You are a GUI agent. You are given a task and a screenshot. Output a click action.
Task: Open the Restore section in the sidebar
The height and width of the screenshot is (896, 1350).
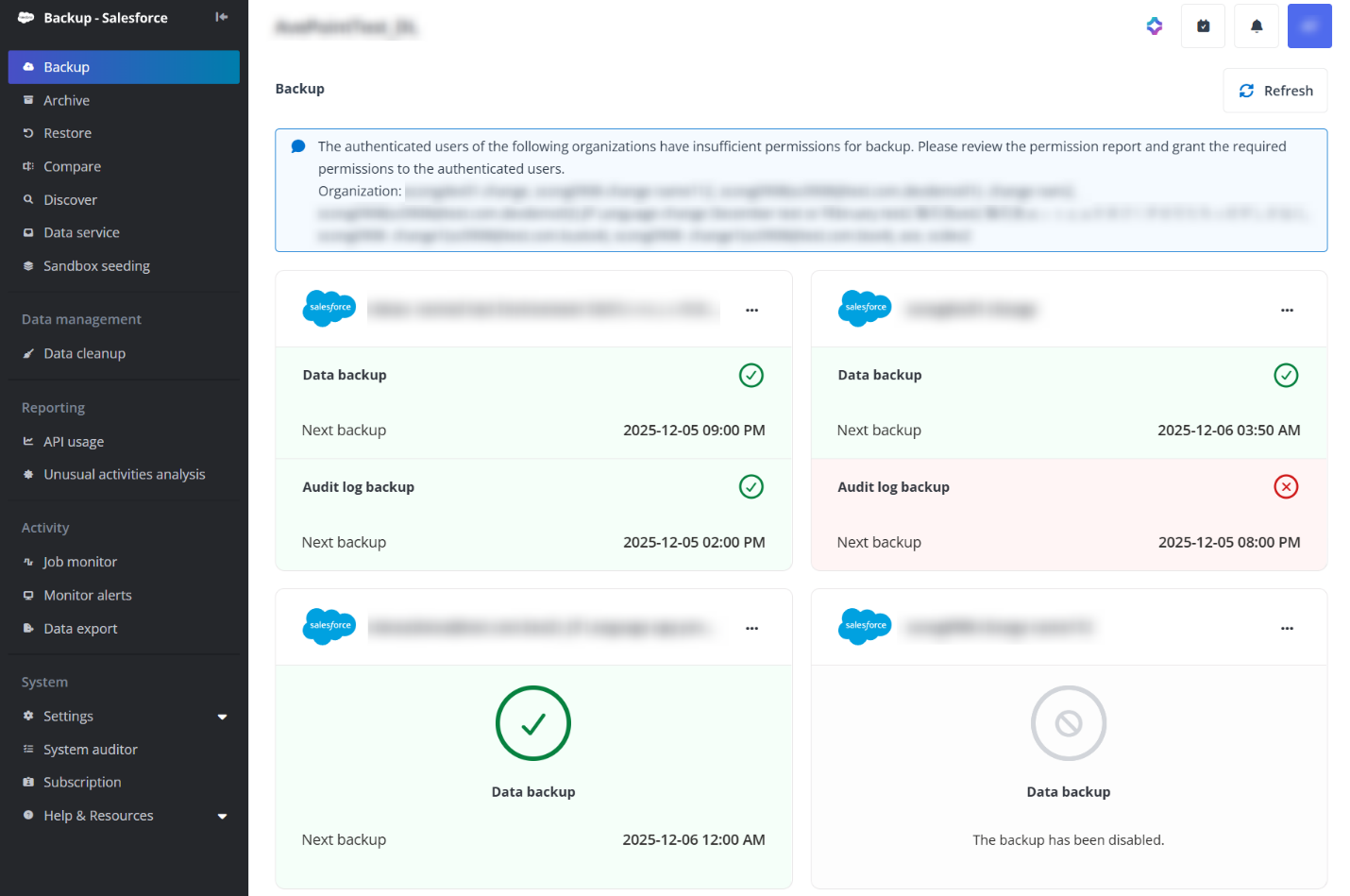[66, 132]
